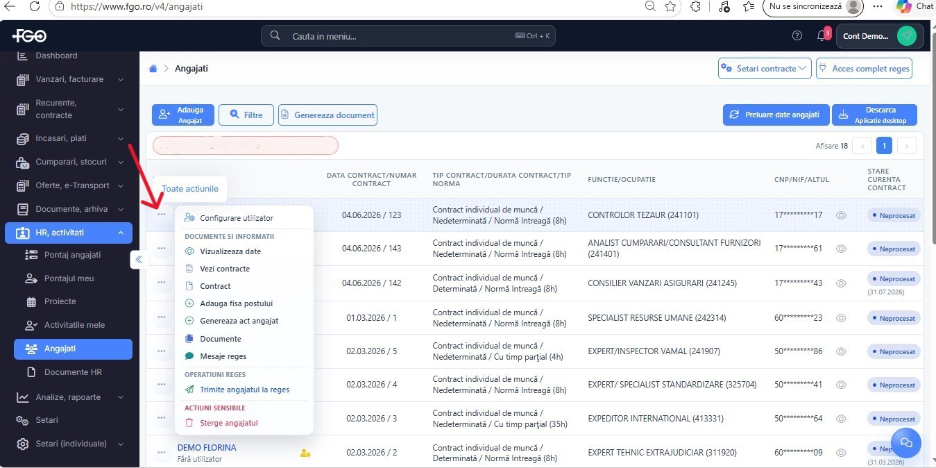Click three-dots actions for CONTROLOR TEZAUR row
Viewport: 936px width, 468px height.
(162, 215)
